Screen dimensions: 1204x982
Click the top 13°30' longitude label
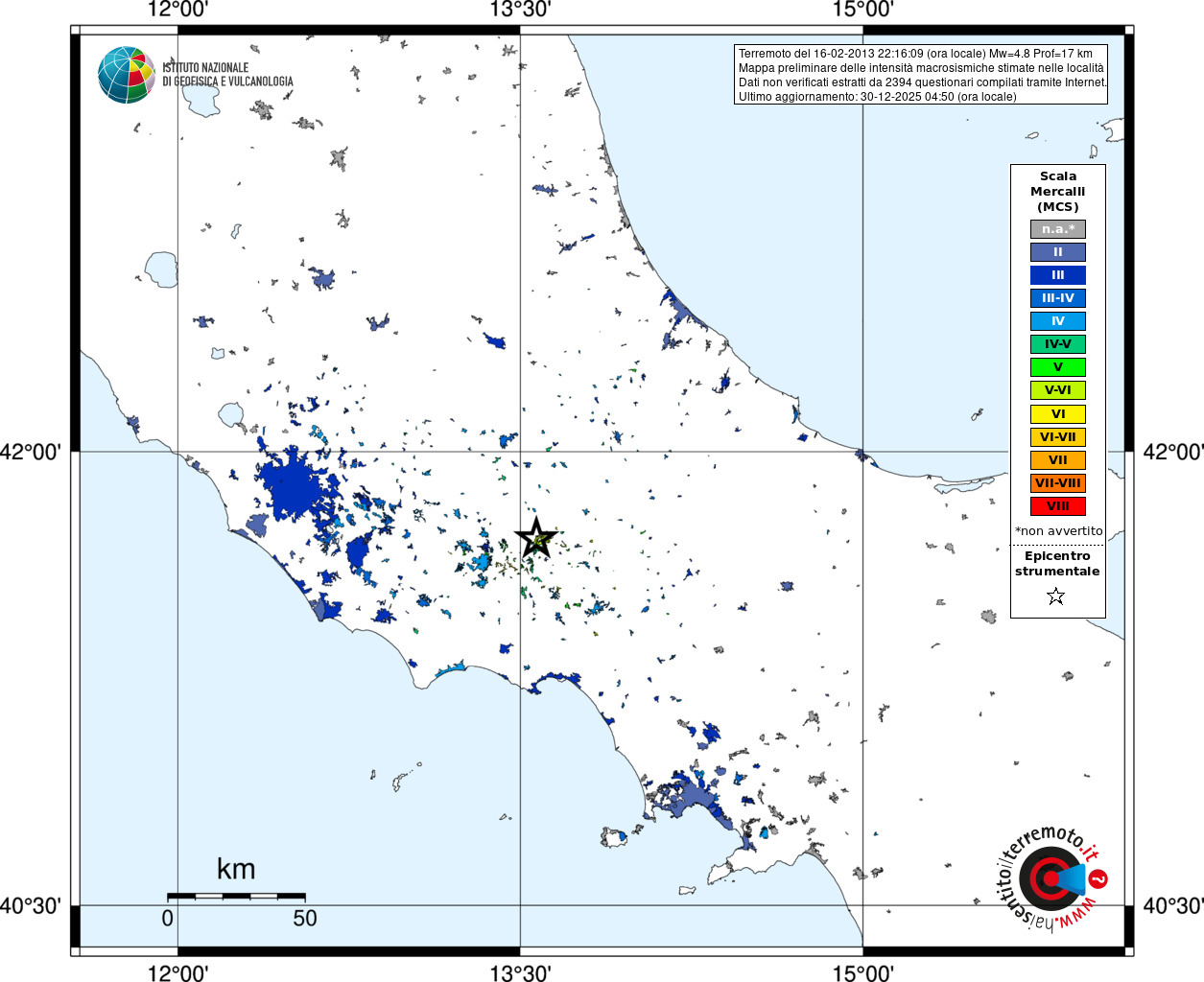[x=520, y=10]
